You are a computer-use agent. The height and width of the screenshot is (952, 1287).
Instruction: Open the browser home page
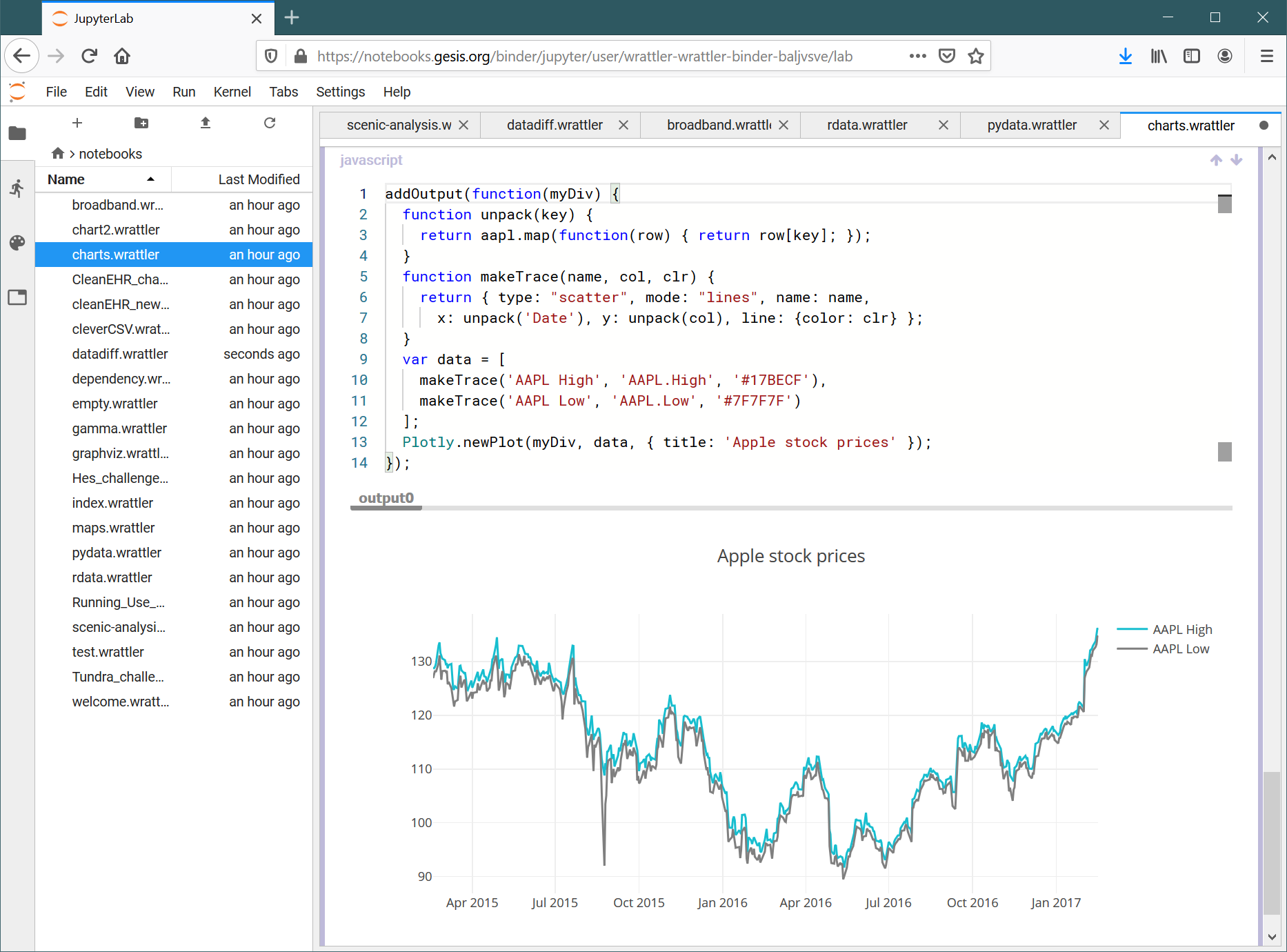point(122,56)
